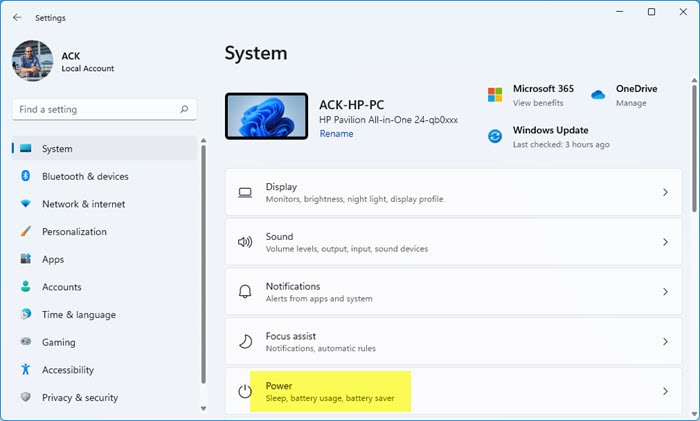The width and height of the screenshot is (700, 421).
Task: Expand Power with its chevron arrow
Action: point(665,391)
